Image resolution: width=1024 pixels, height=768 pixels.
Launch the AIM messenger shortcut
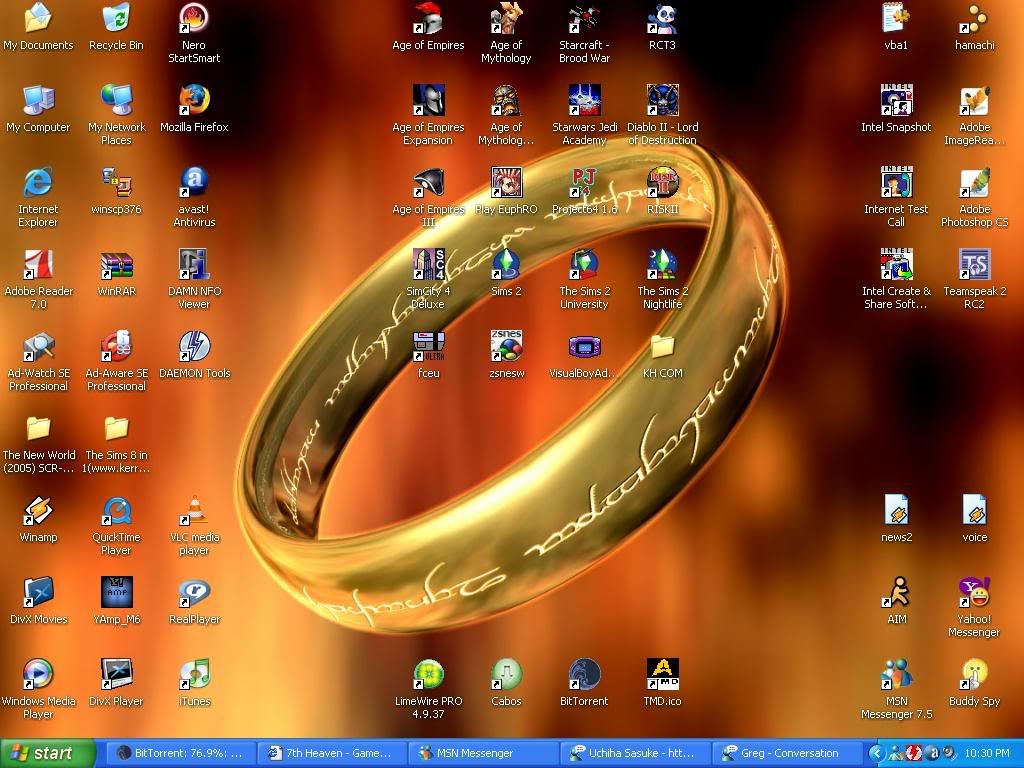pyautogui.click(x=896, y=593)
